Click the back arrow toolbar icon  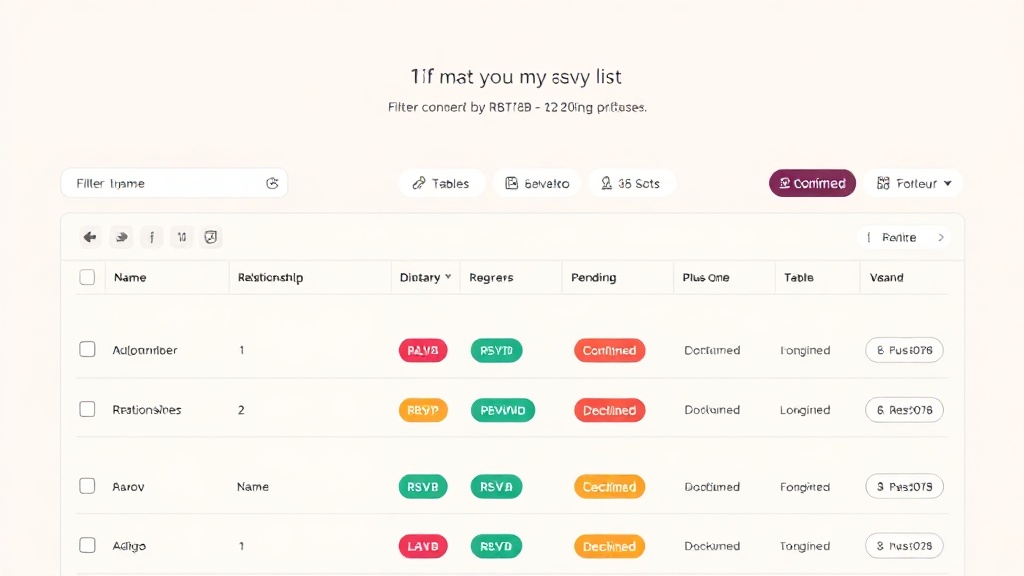pos(90,237)
